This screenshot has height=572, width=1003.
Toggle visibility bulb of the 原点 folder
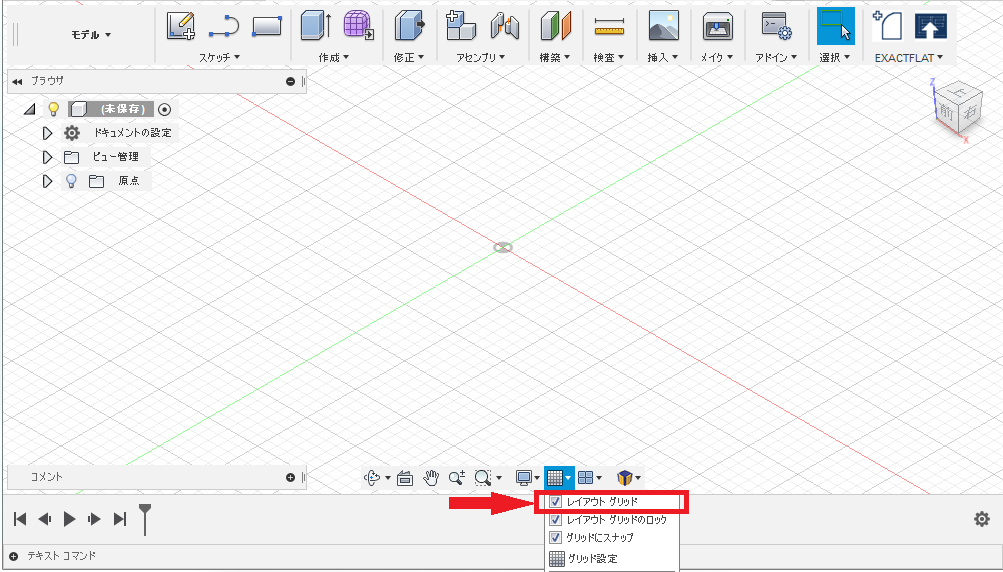pyautogui.click(x=72, y=181)
